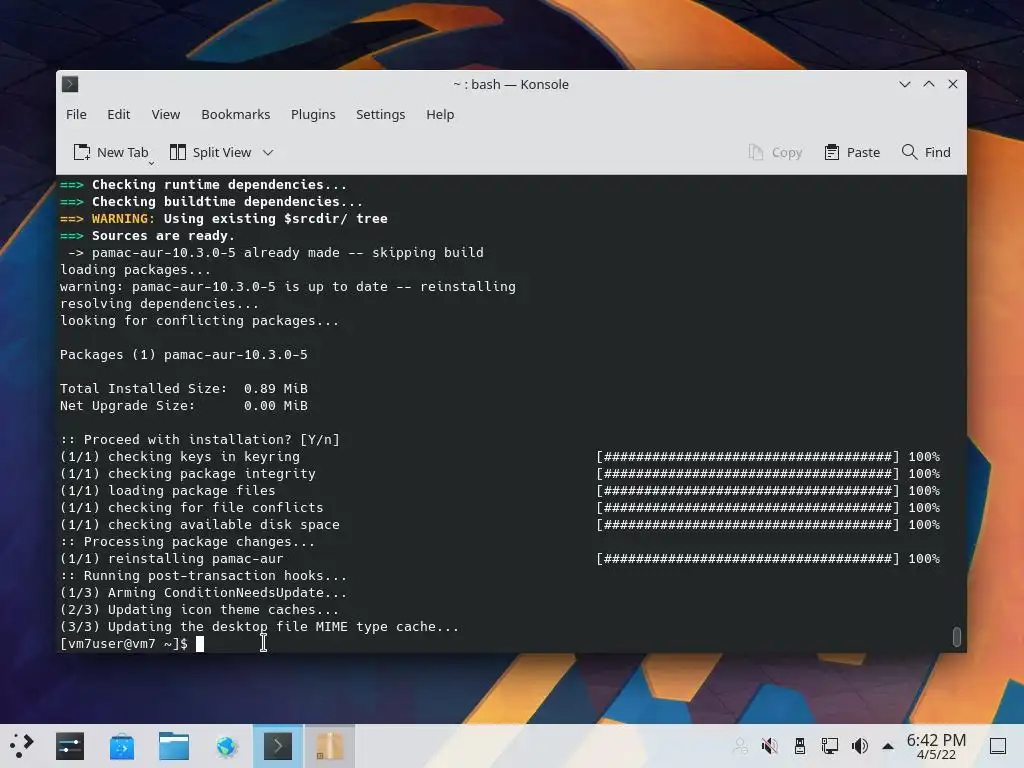Click the Copy toolbar button
The height and width of the screenshot is (768, 1024).
(x=775, y=152)
